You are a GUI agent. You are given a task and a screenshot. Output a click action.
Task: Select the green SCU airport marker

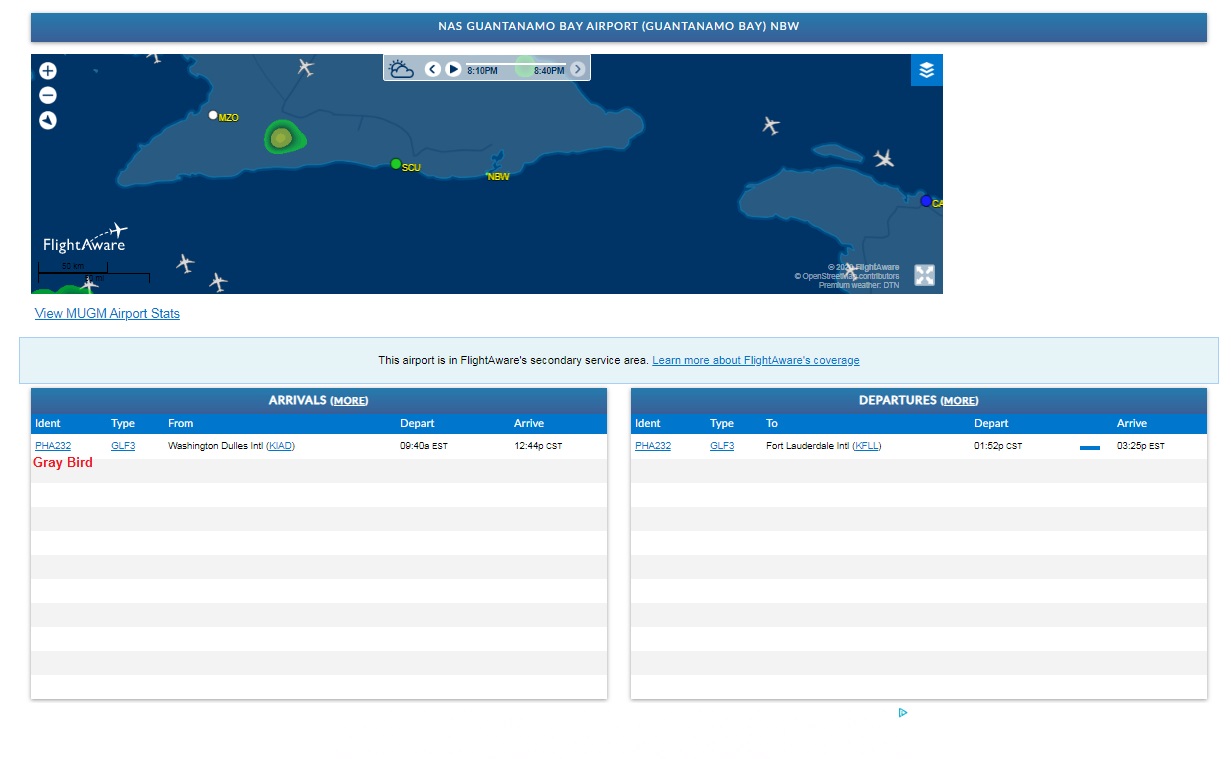click(396, 164)
